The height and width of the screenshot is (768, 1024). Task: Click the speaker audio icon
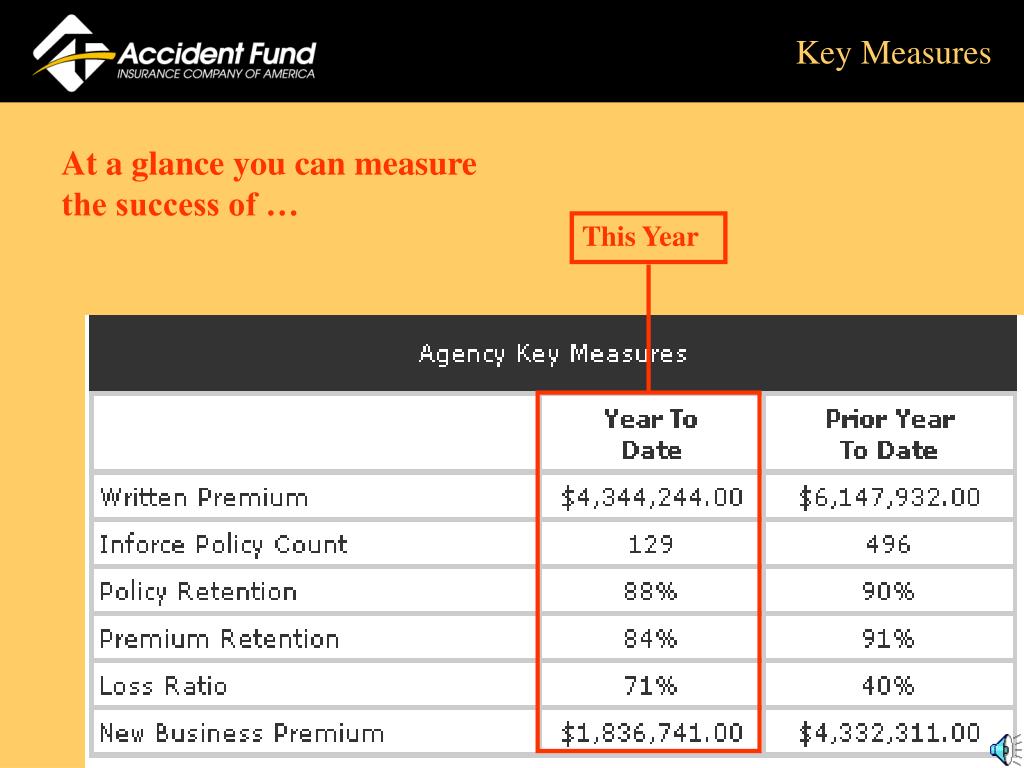pyautogui.click(x=1006, y=749)
